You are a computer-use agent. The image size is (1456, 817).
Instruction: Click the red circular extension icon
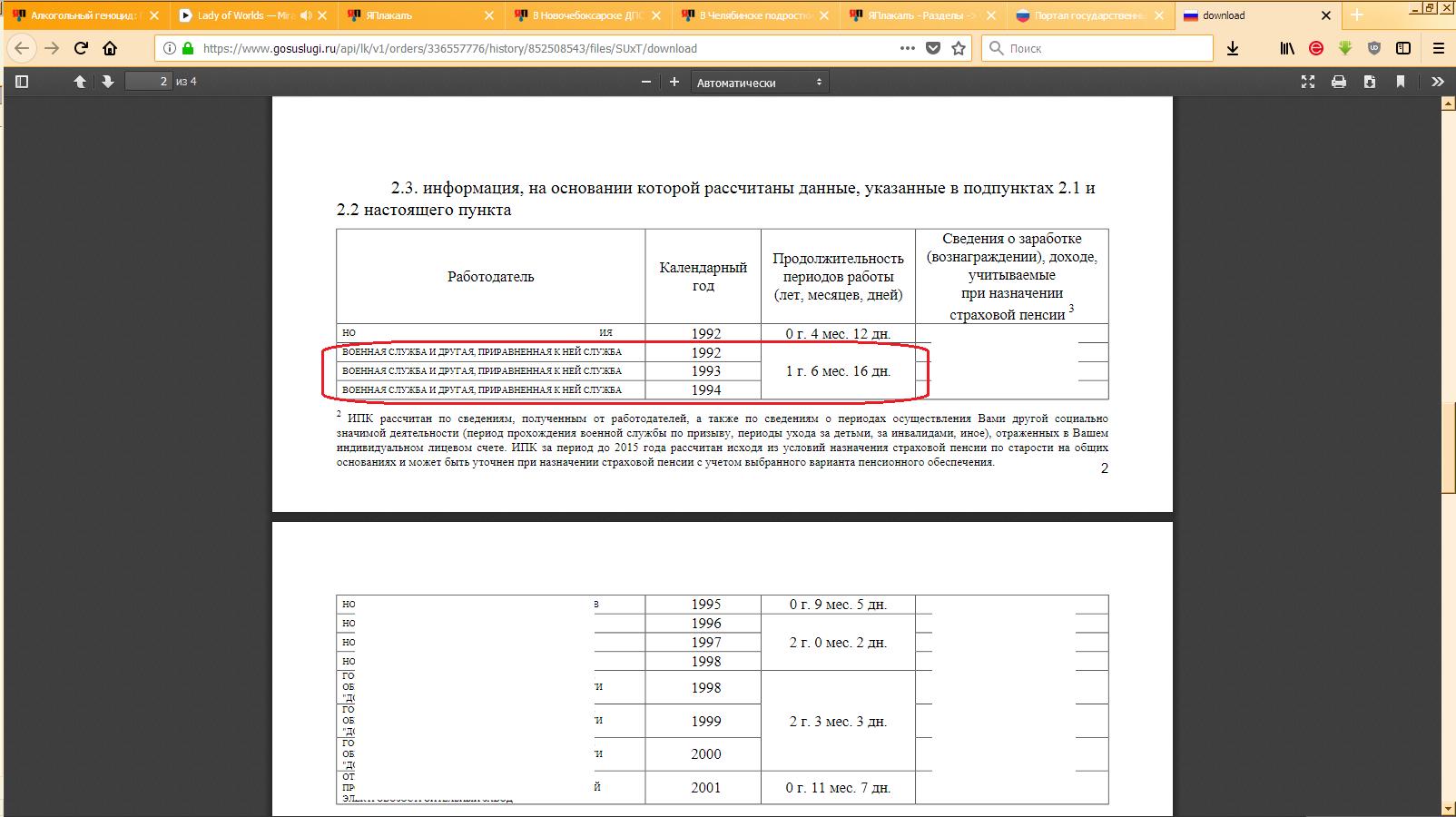1315,48
